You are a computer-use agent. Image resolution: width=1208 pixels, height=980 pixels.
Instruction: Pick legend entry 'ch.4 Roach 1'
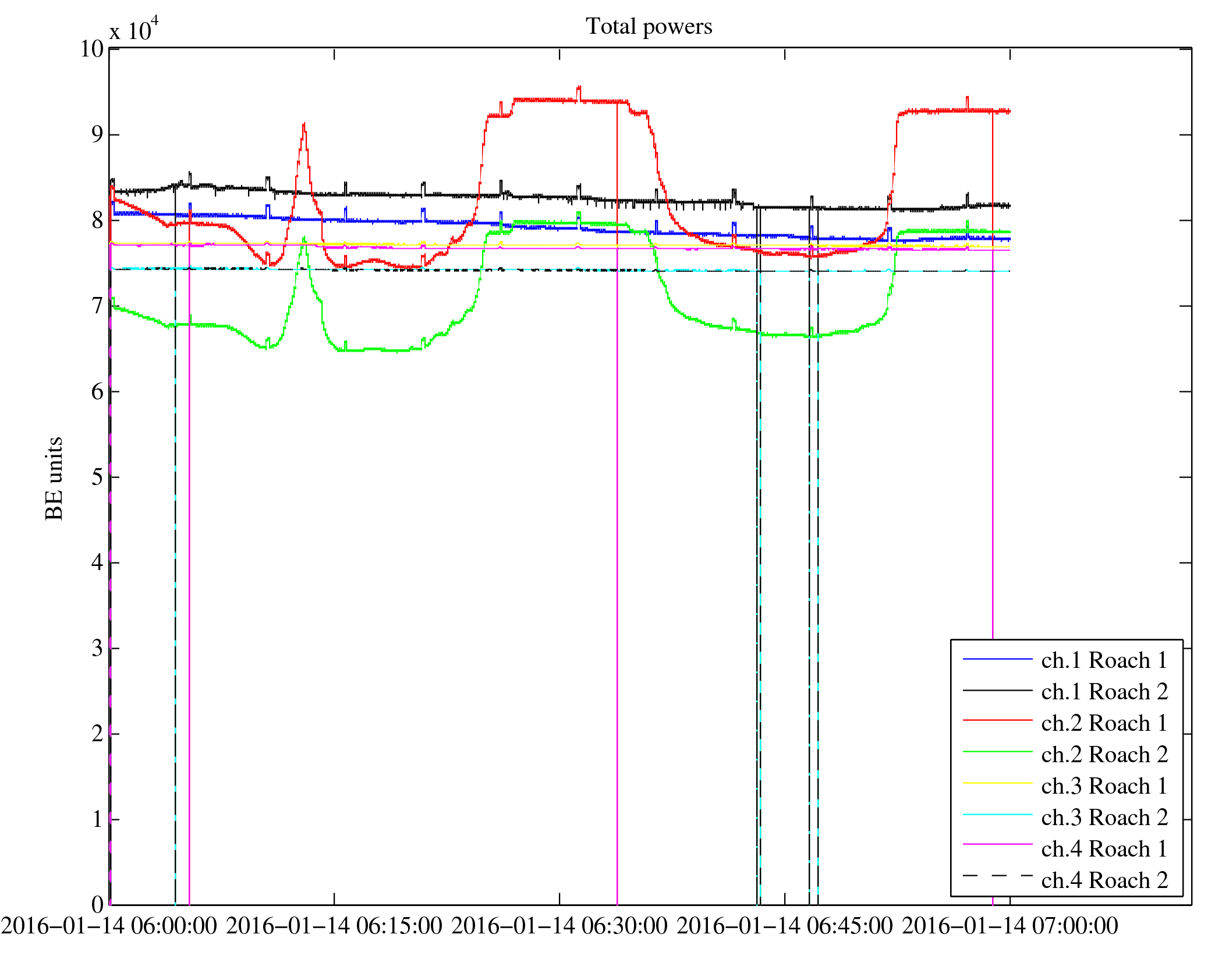[x=1104, y=849]
